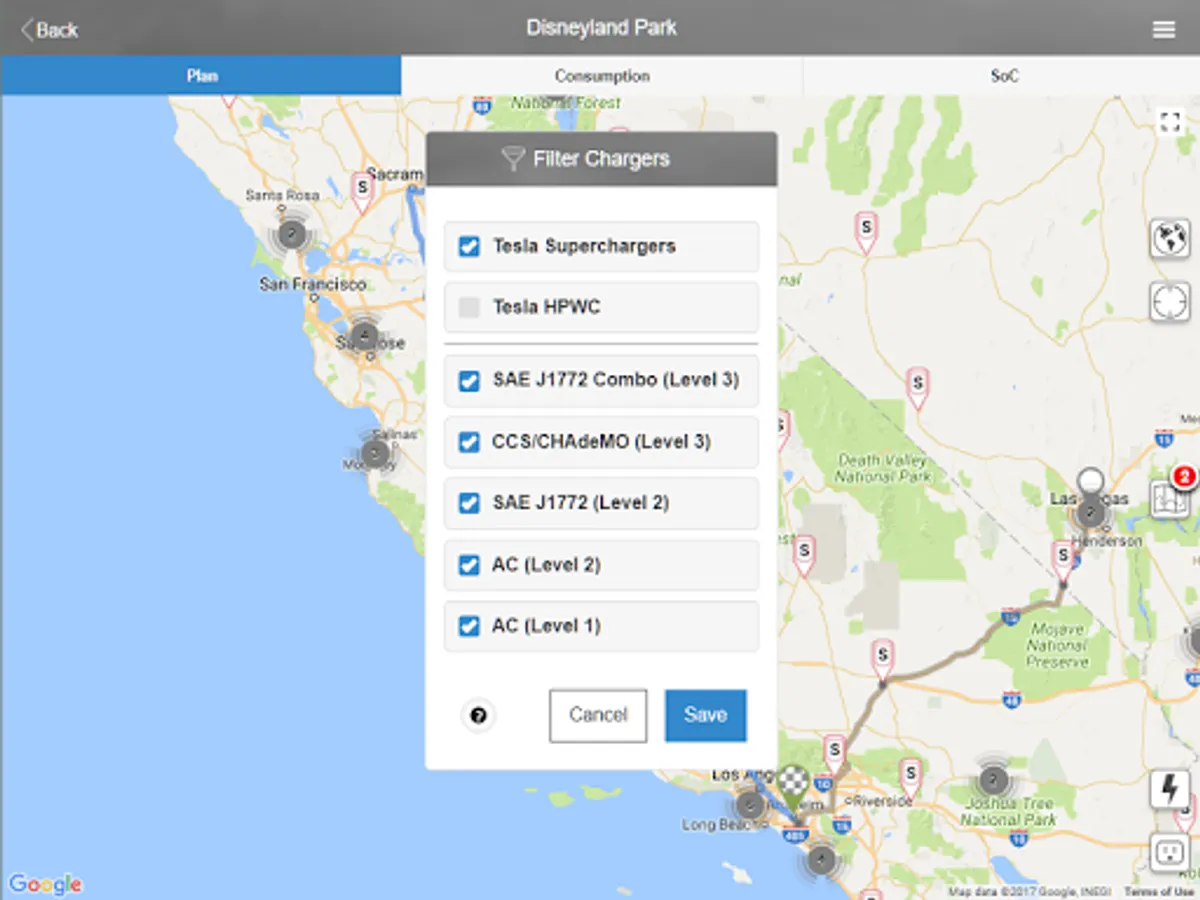Switch to the Consumption tab

click(x=602, y=76)
